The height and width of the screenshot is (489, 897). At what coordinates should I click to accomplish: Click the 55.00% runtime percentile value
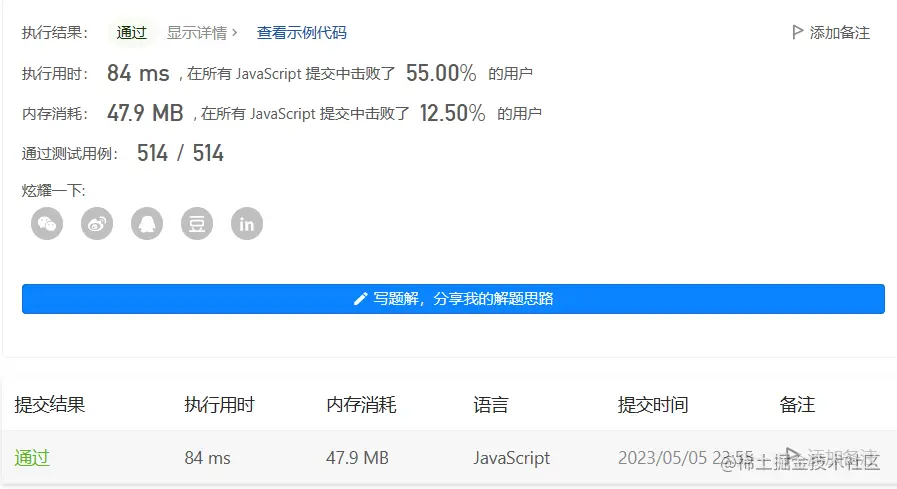coord(441,73)
